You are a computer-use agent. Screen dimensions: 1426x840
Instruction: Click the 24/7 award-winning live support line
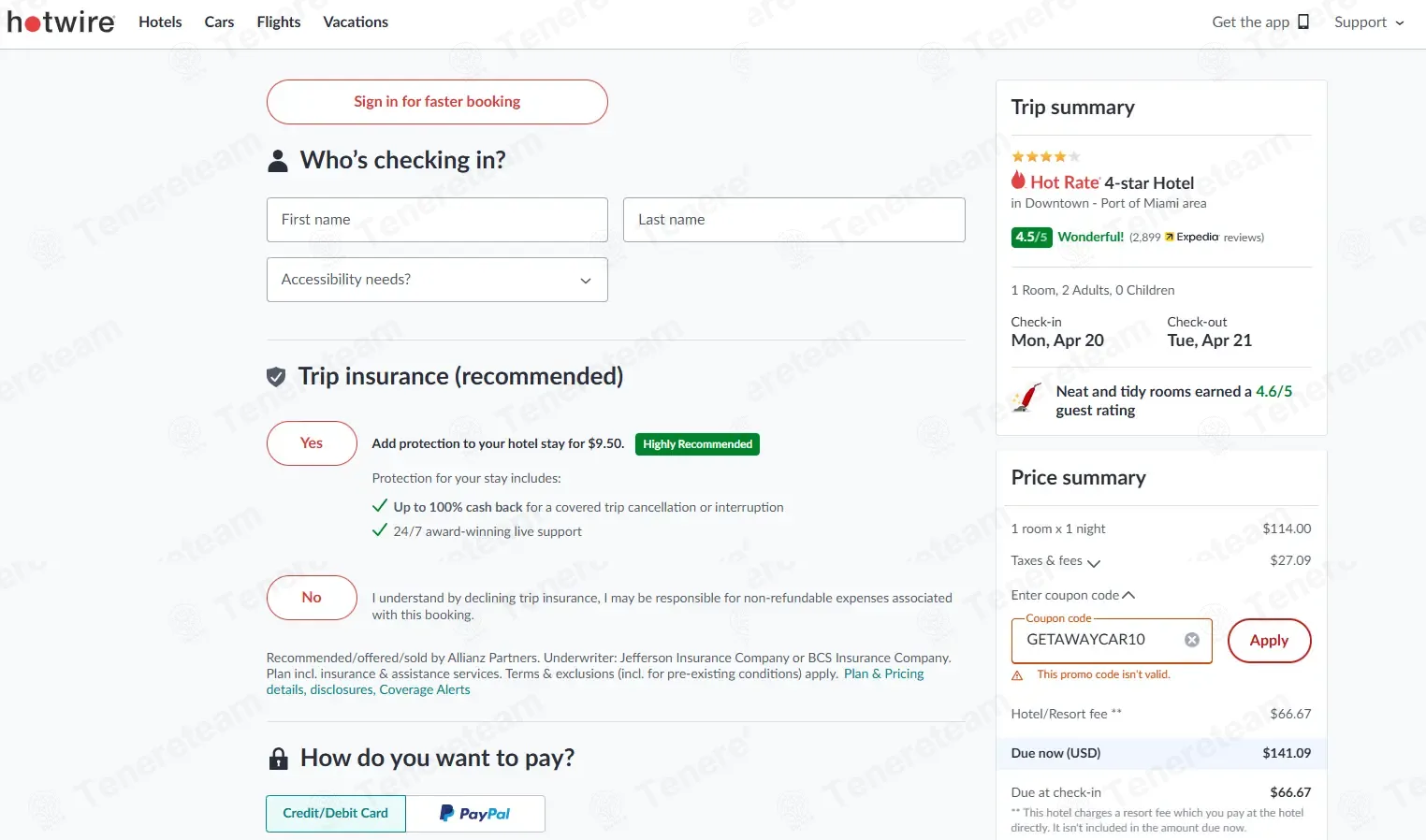pyautogui.click(x=487, y=531)
